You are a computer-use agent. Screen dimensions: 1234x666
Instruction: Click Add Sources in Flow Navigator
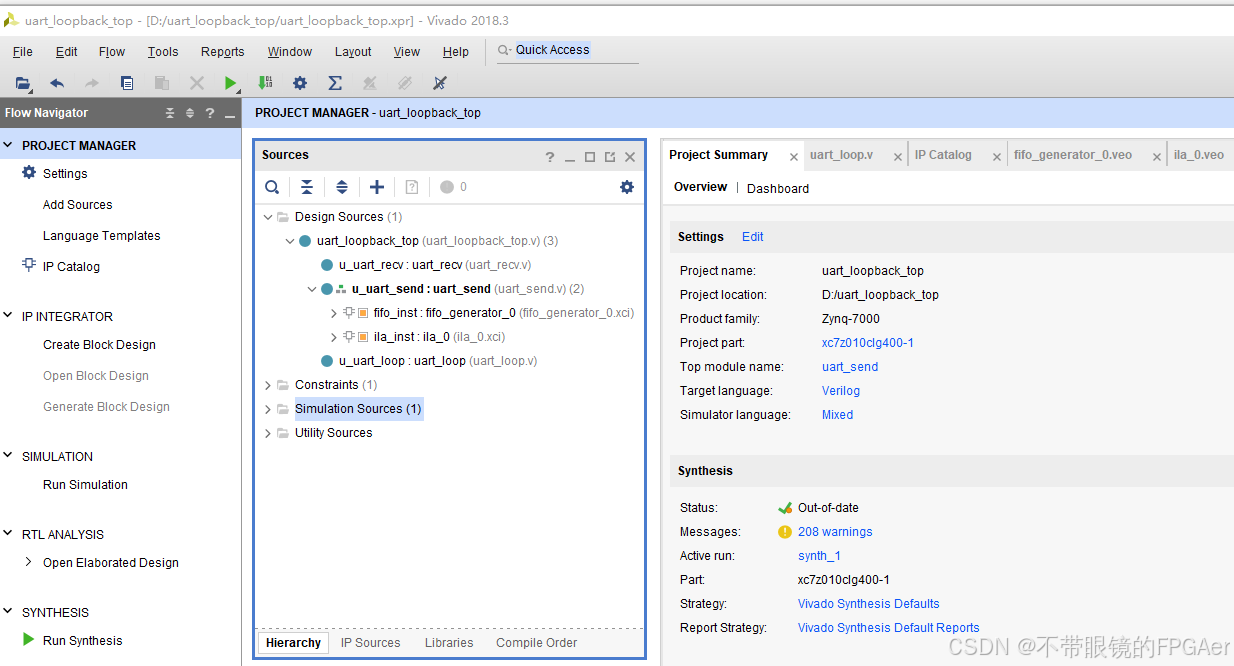point(77,205)
